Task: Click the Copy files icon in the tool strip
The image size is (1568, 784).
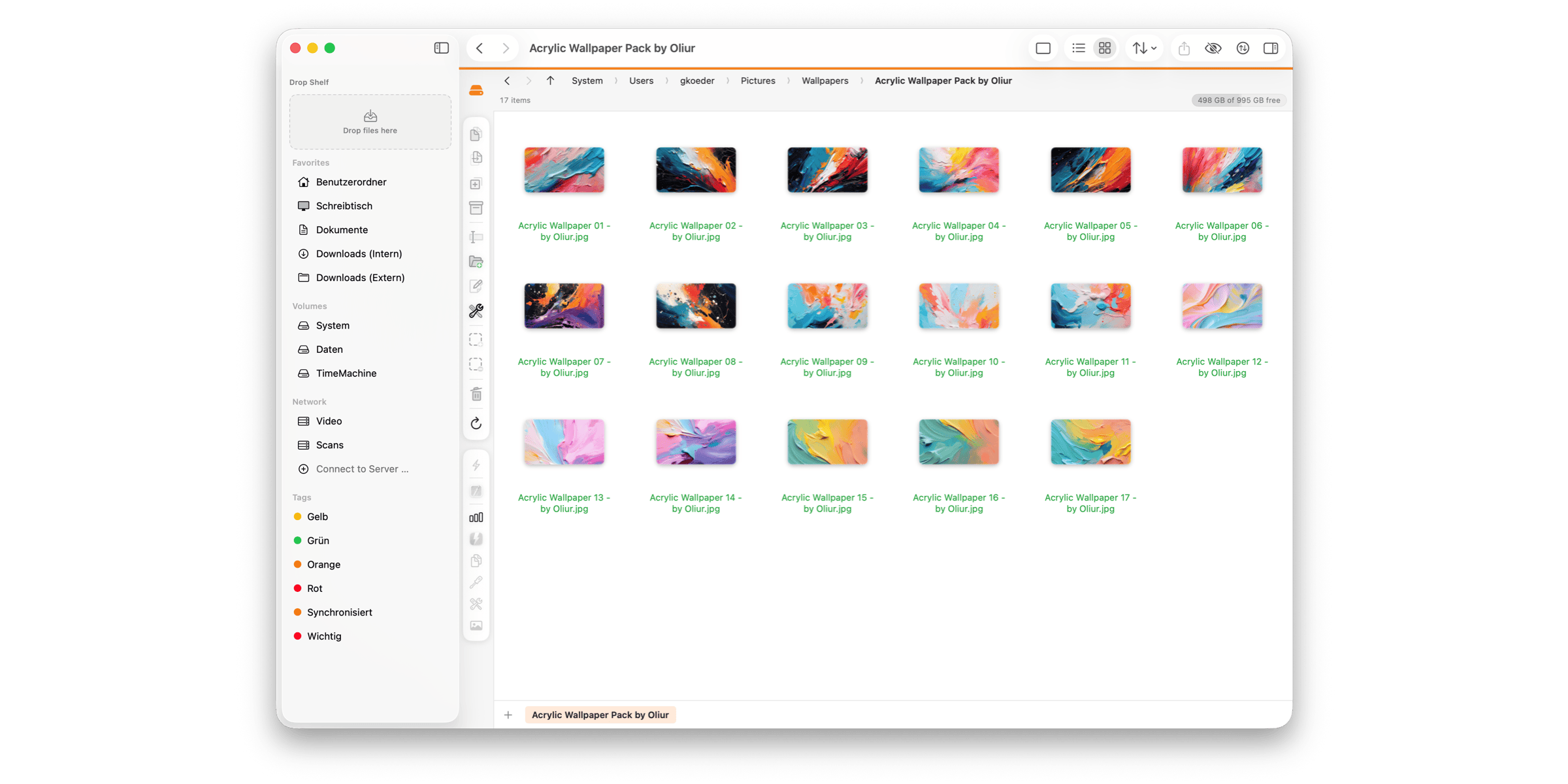Action: [x=476, y=135]
